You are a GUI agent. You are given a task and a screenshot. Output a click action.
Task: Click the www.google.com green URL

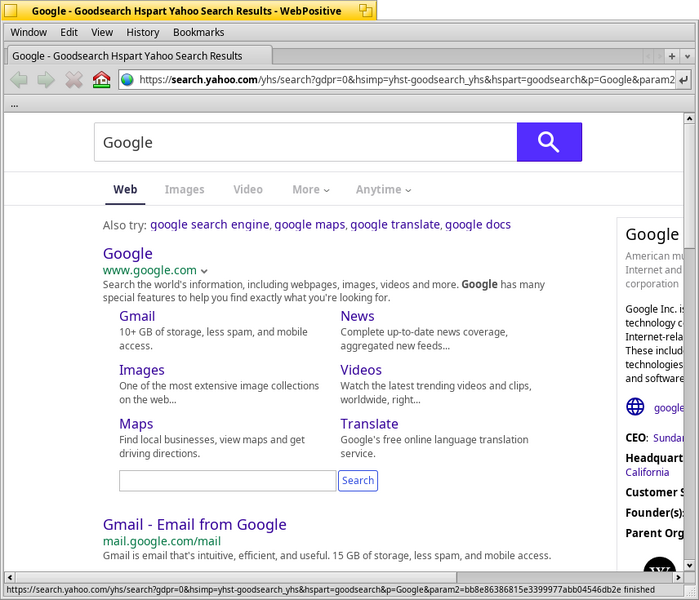(150, 270)
